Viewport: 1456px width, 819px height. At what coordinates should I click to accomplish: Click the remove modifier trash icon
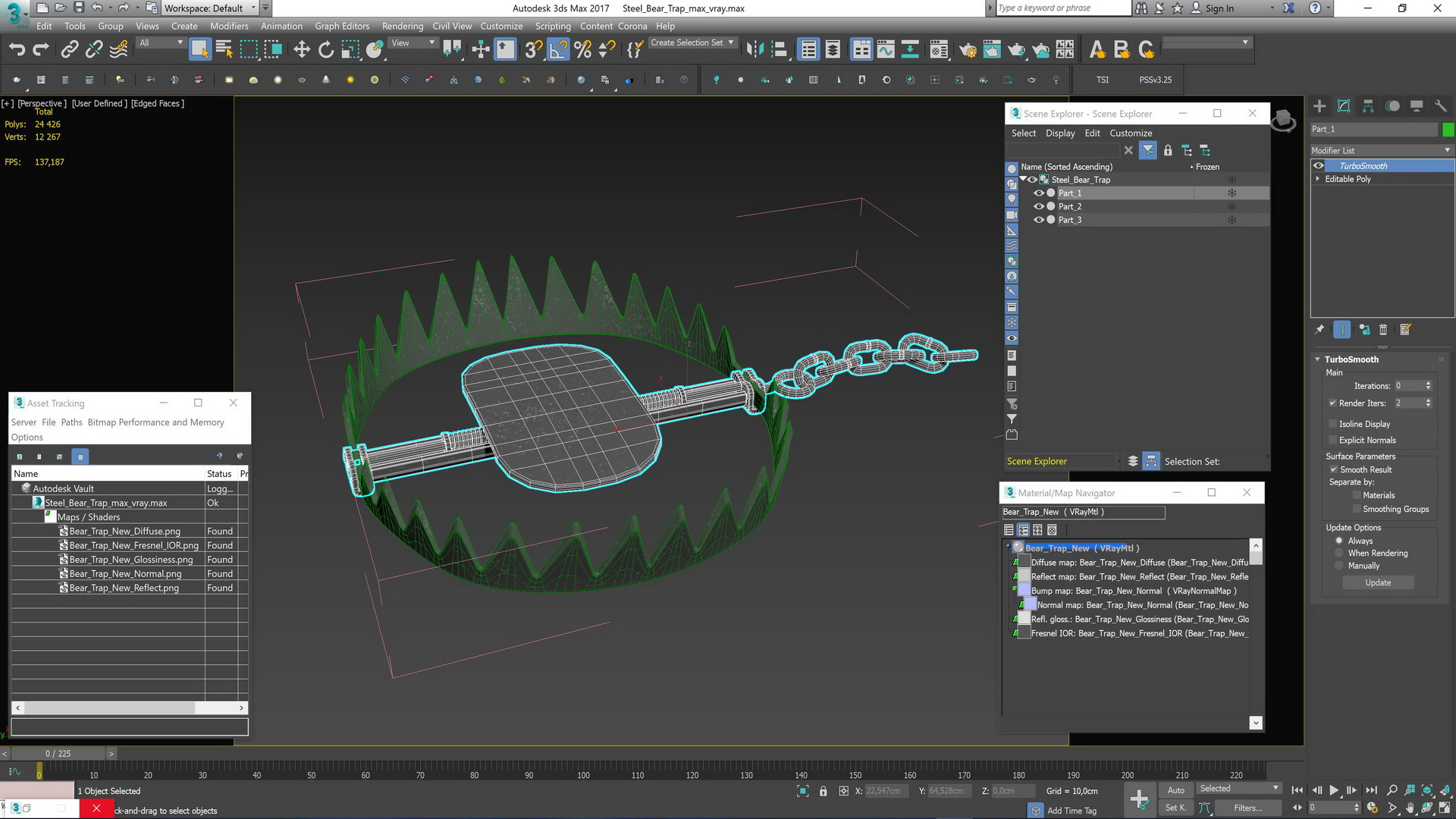coord(1383,330)
